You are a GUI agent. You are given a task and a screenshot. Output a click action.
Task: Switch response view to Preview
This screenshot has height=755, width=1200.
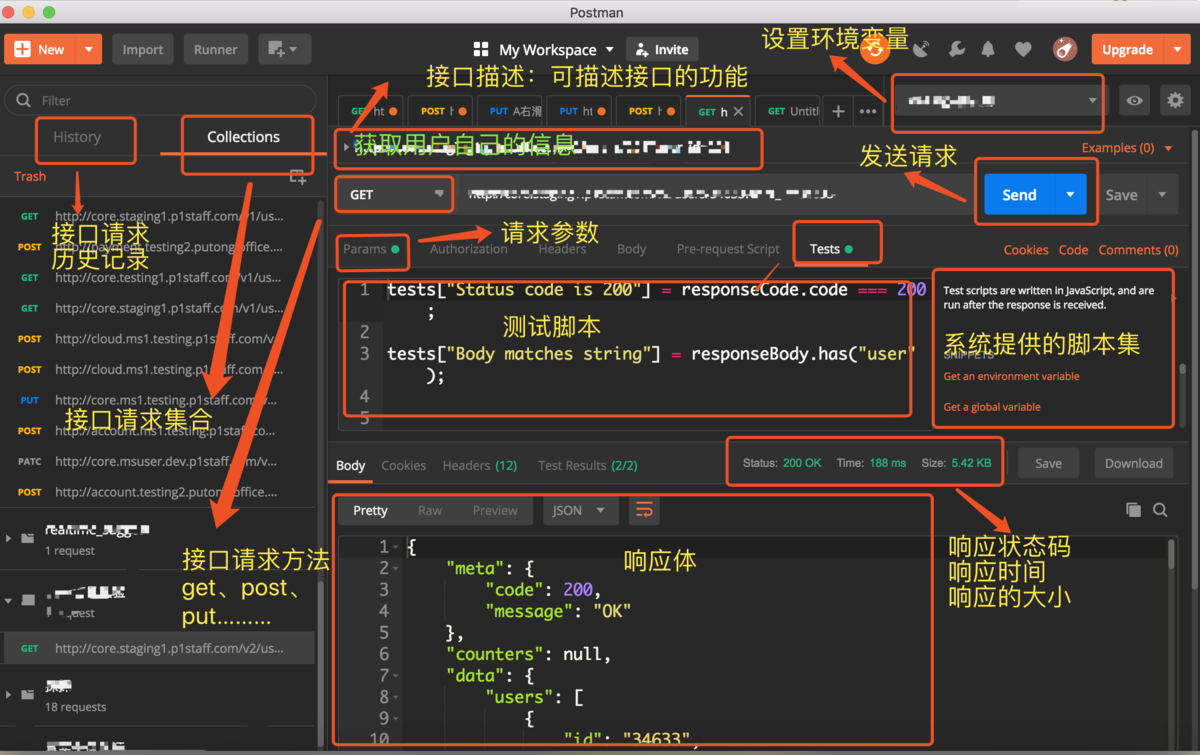495,510
